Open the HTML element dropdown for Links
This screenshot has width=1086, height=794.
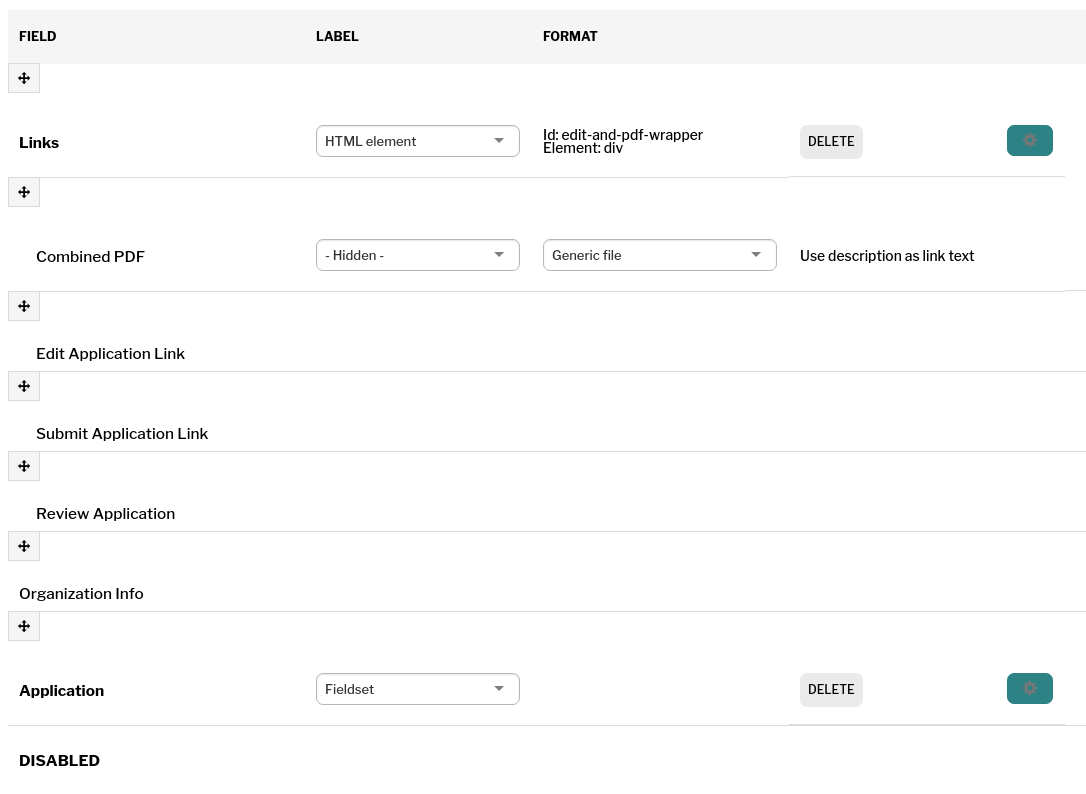(417, 141)
